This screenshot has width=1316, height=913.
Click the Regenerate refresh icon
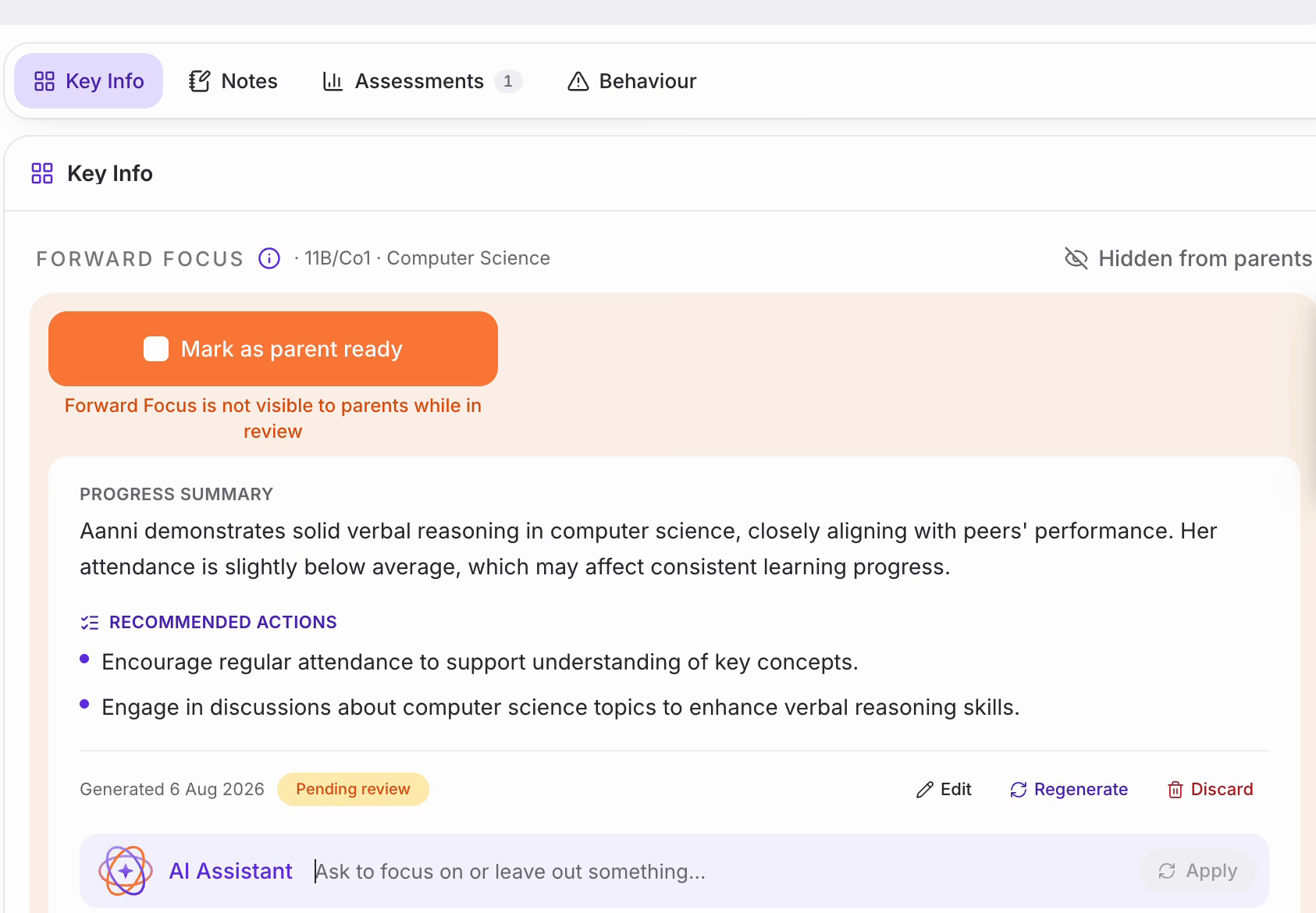pos(1019,790)
